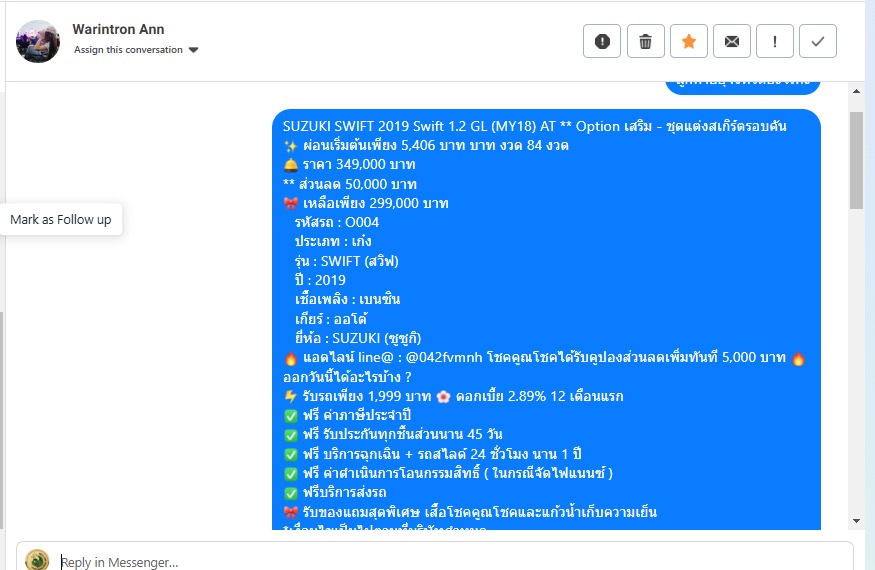This screenshot has width=875, height=570.
Task: Click the partially visible message bubble at top
Action: click(743, 88)
